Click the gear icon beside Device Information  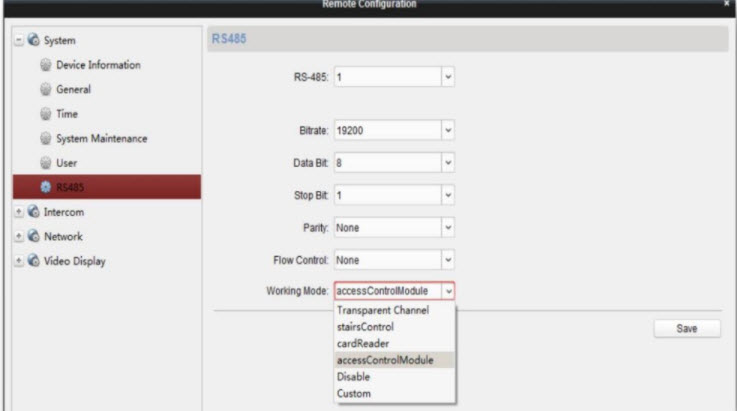(x=43, y=66)
